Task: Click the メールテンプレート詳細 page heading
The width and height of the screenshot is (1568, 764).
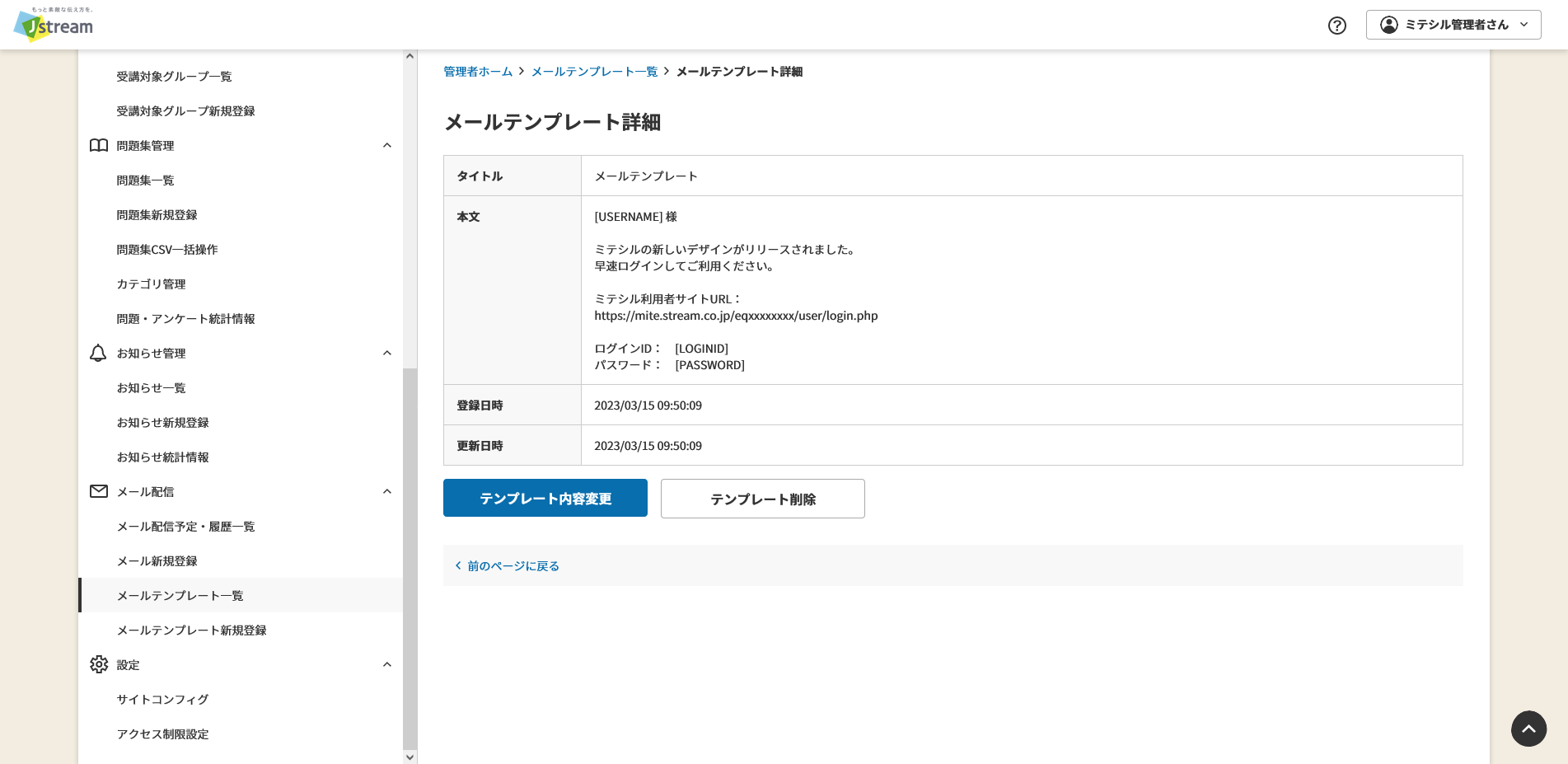Action: click(552, 122)
